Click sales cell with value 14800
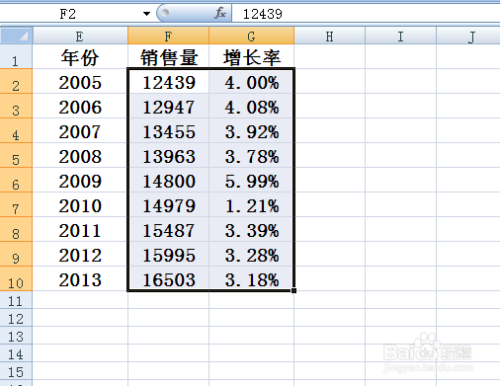Viewport: 500px width, 386px height. tap(168, 180)
